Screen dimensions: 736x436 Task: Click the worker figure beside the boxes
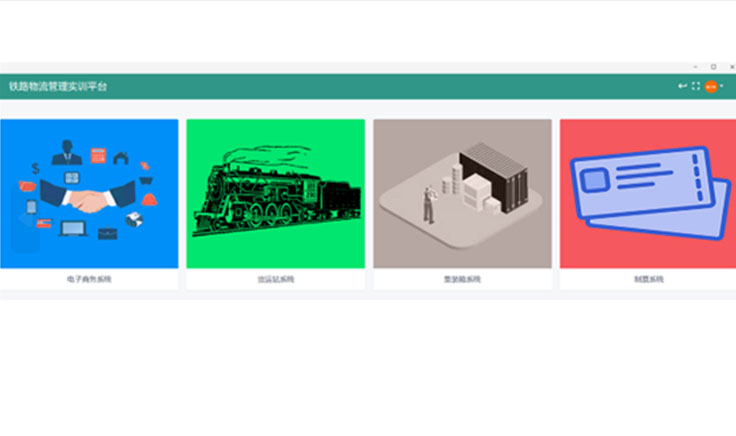point(429,204)
